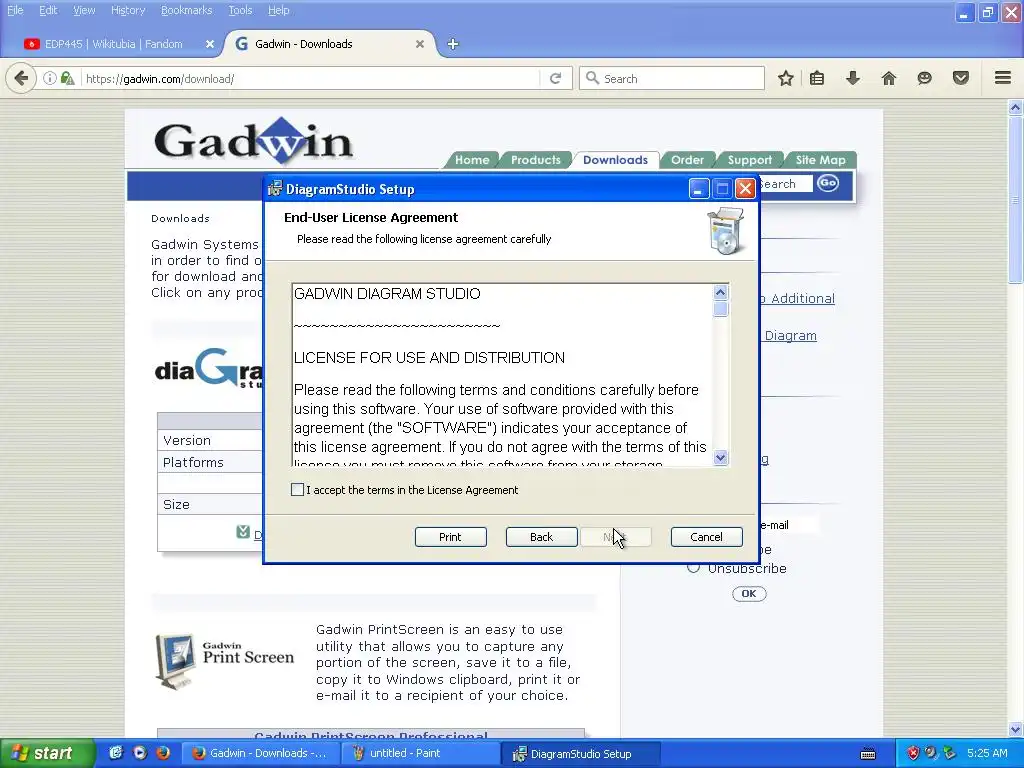
Task: Follow the Diagram link on webpage
Action: [790, 336]
